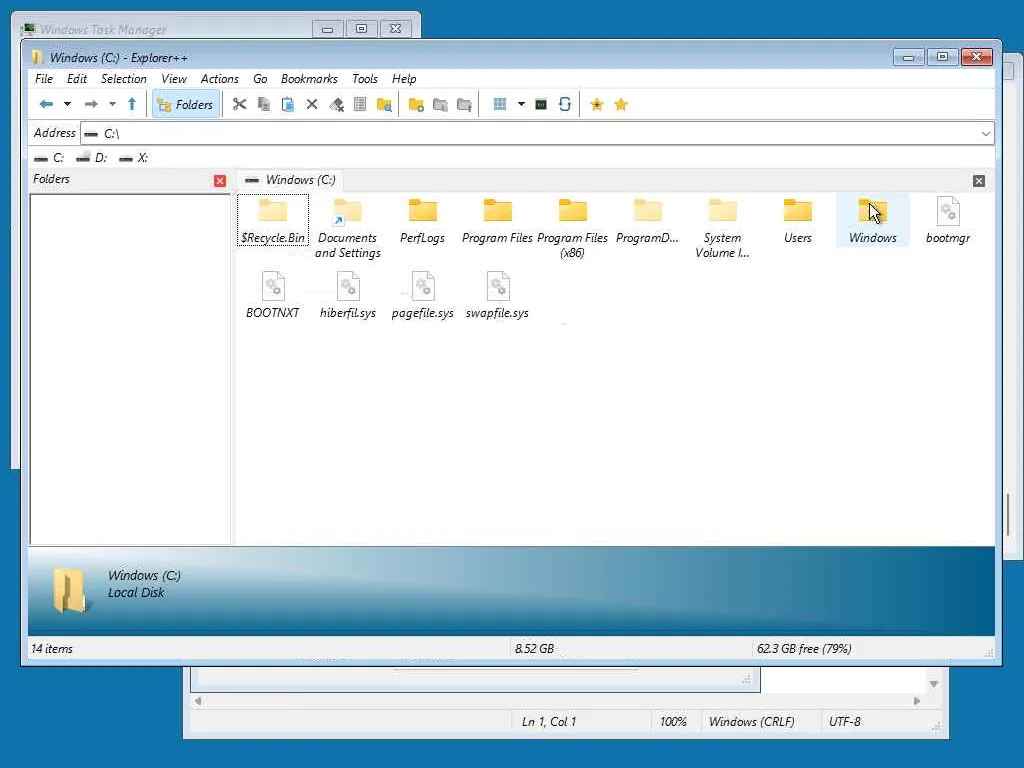Image resolution: width=1024 pixels, height=768 pixels.
Task: Open the Go menu
Action: point(260,78)
